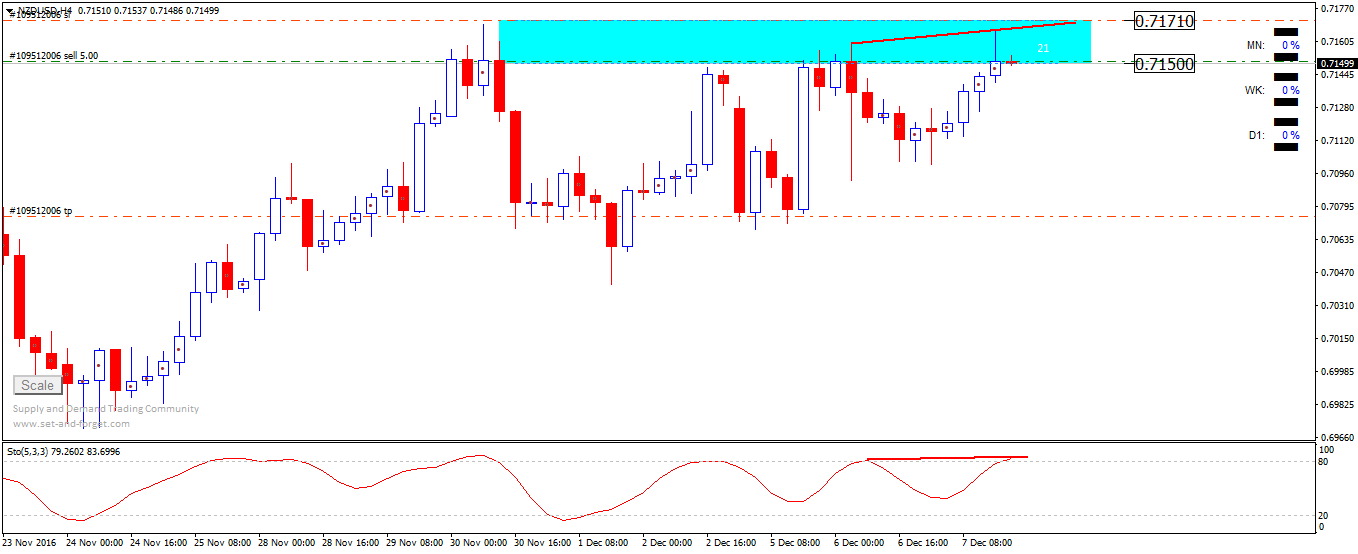The width and height of the screenshot is (1358, 554).
Task: Click the 0.71500 price label box
Action: pos(1164,63)
